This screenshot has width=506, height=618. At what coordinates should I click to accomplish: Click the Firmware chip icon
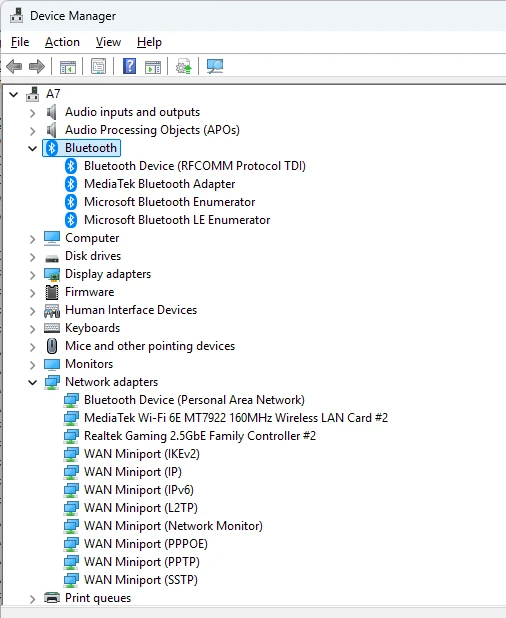52,292
